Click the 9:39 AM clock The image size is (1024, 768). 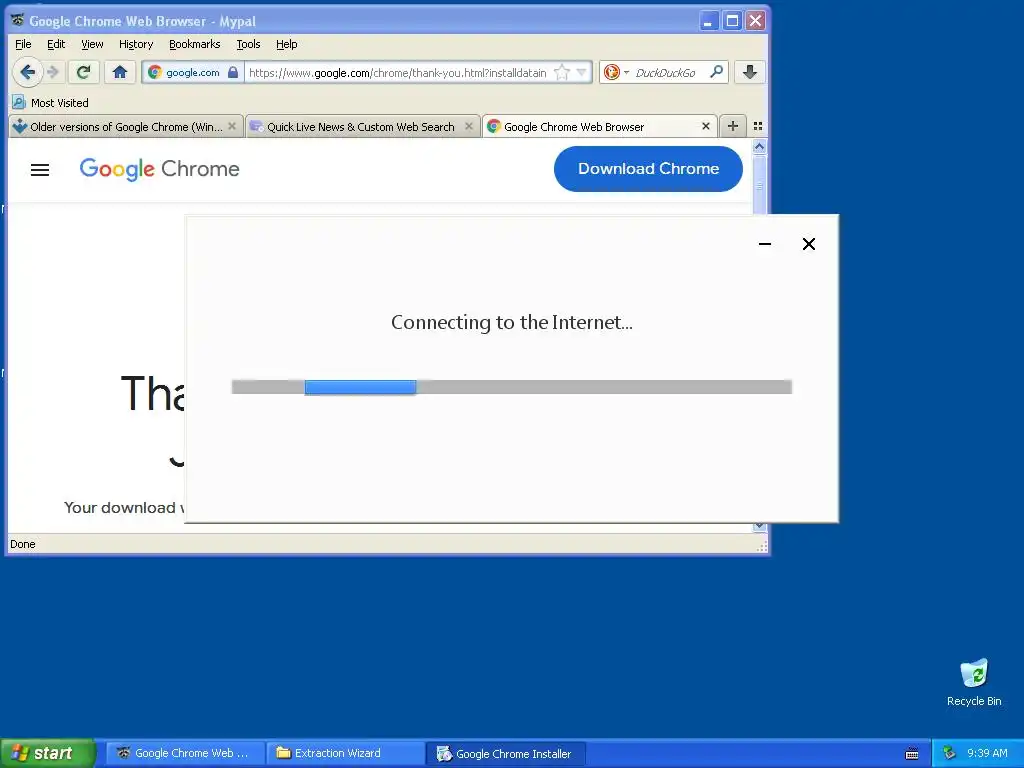[x=987, y=753]
